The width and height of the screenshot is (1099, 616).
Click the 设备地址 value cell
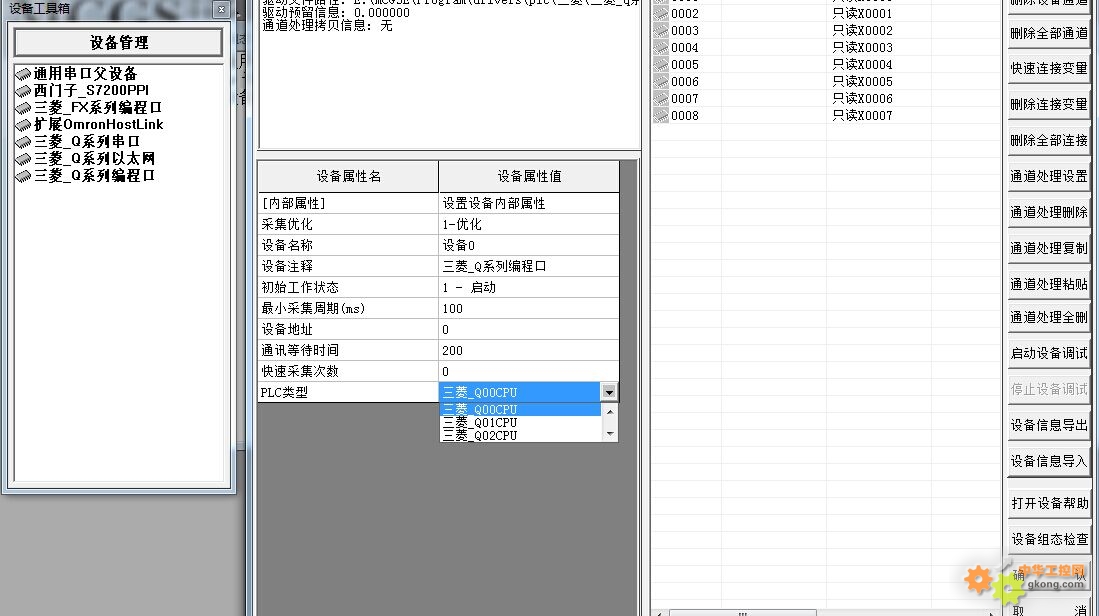tap(529, 329)
